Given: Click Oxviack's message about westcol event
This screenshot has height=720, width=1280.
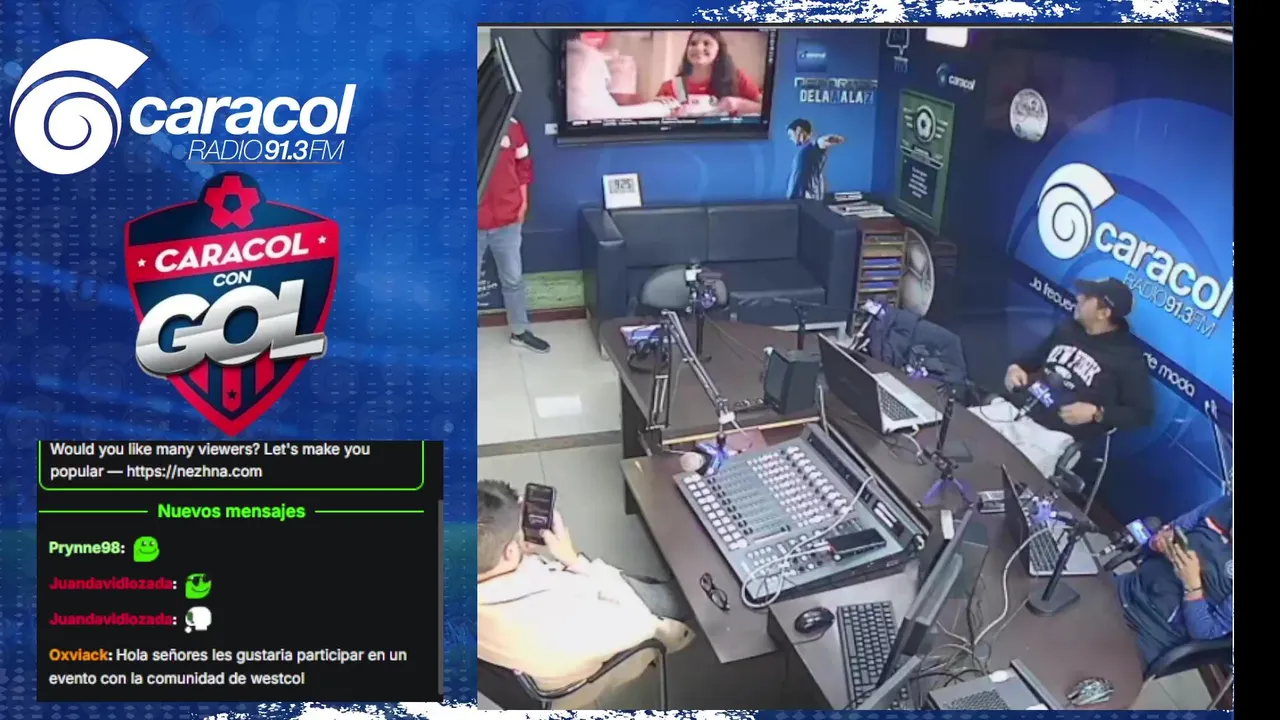Looking at the screenshot, I should tap(228, 667).
